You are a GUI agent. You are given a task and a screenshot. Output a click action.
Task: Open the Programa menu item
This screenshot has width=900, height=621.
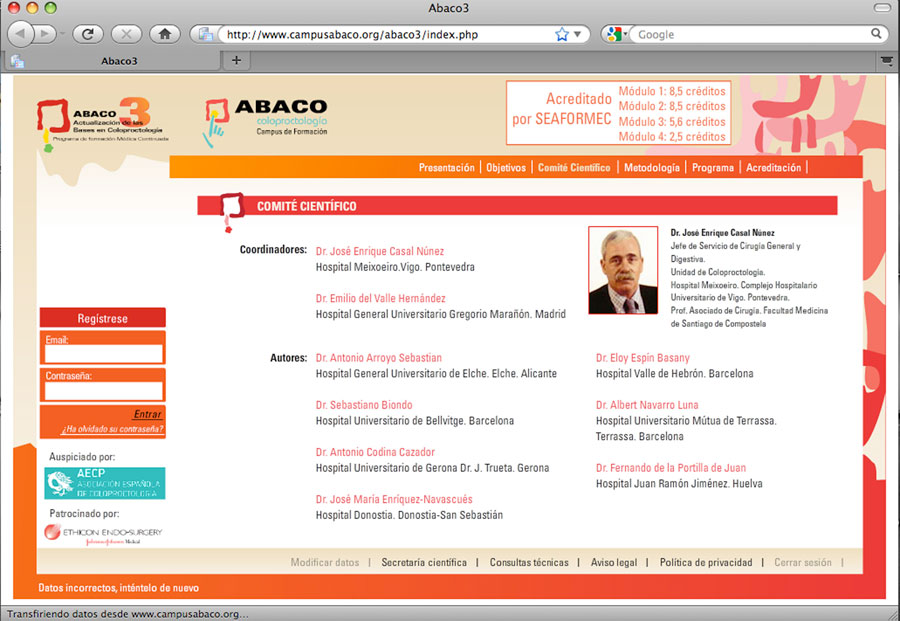713,168
